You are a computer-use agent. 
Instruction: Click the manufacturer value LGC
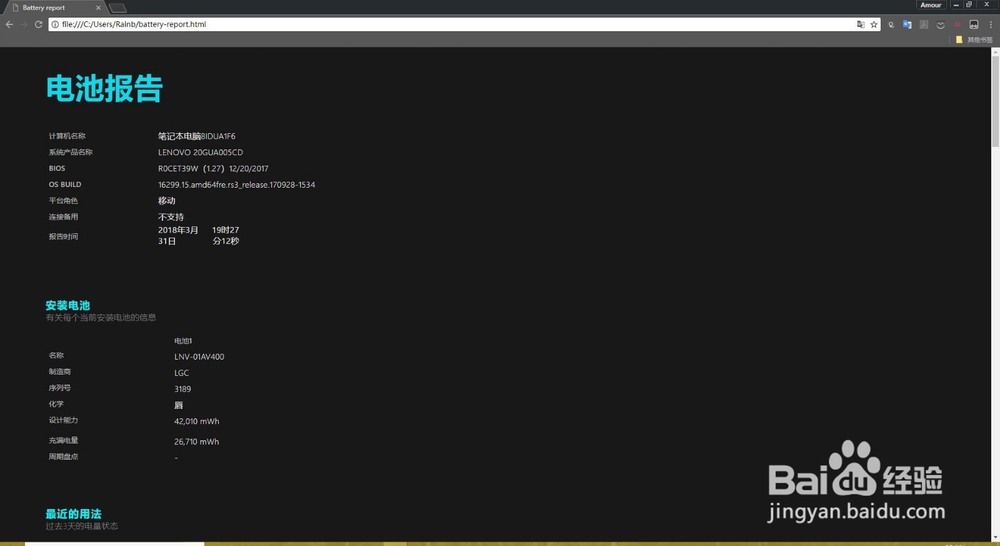pos(181,373)
